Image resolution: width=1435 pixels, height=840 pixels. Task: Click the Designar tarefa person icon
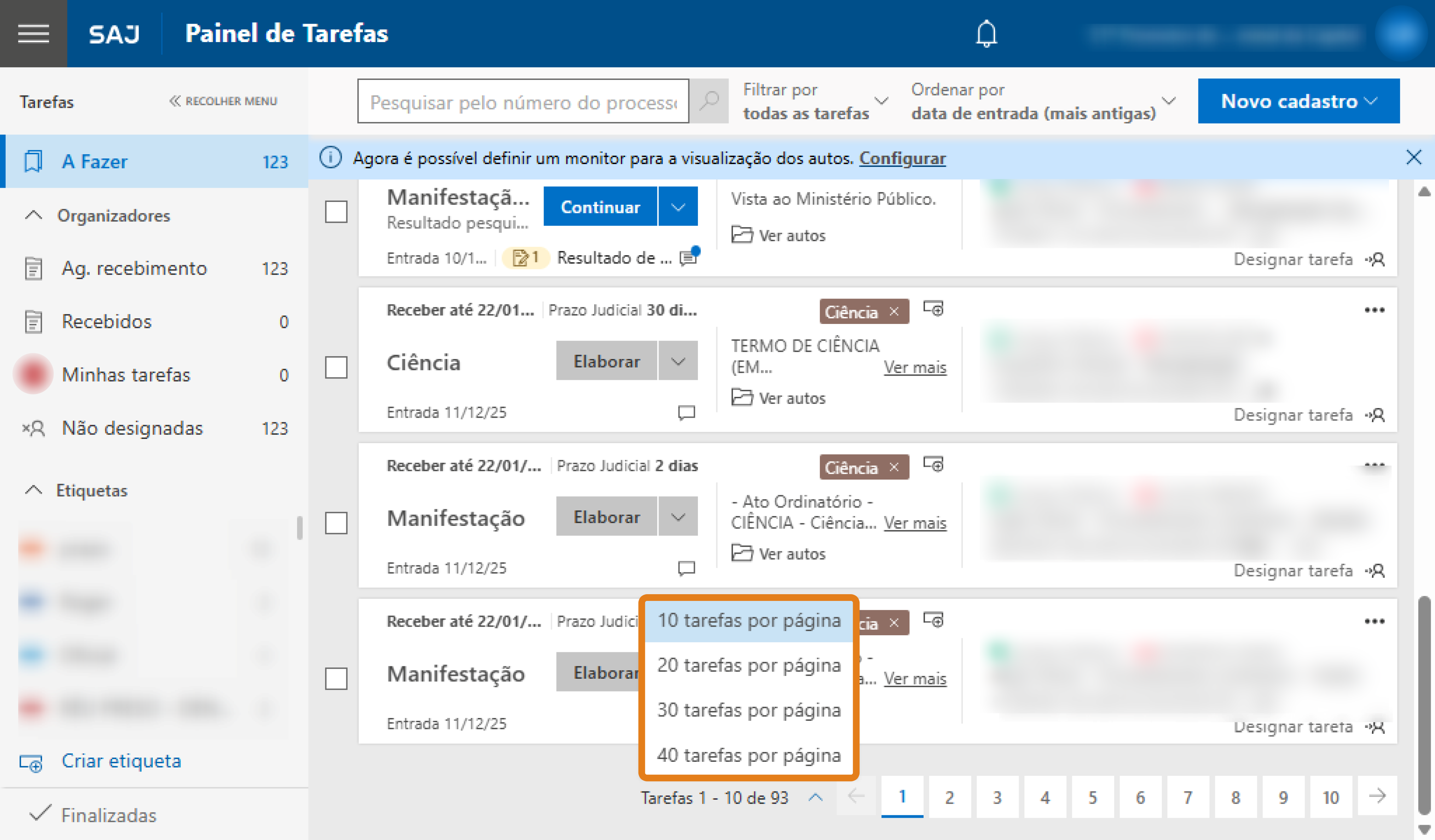click(x=1378, y=415)
